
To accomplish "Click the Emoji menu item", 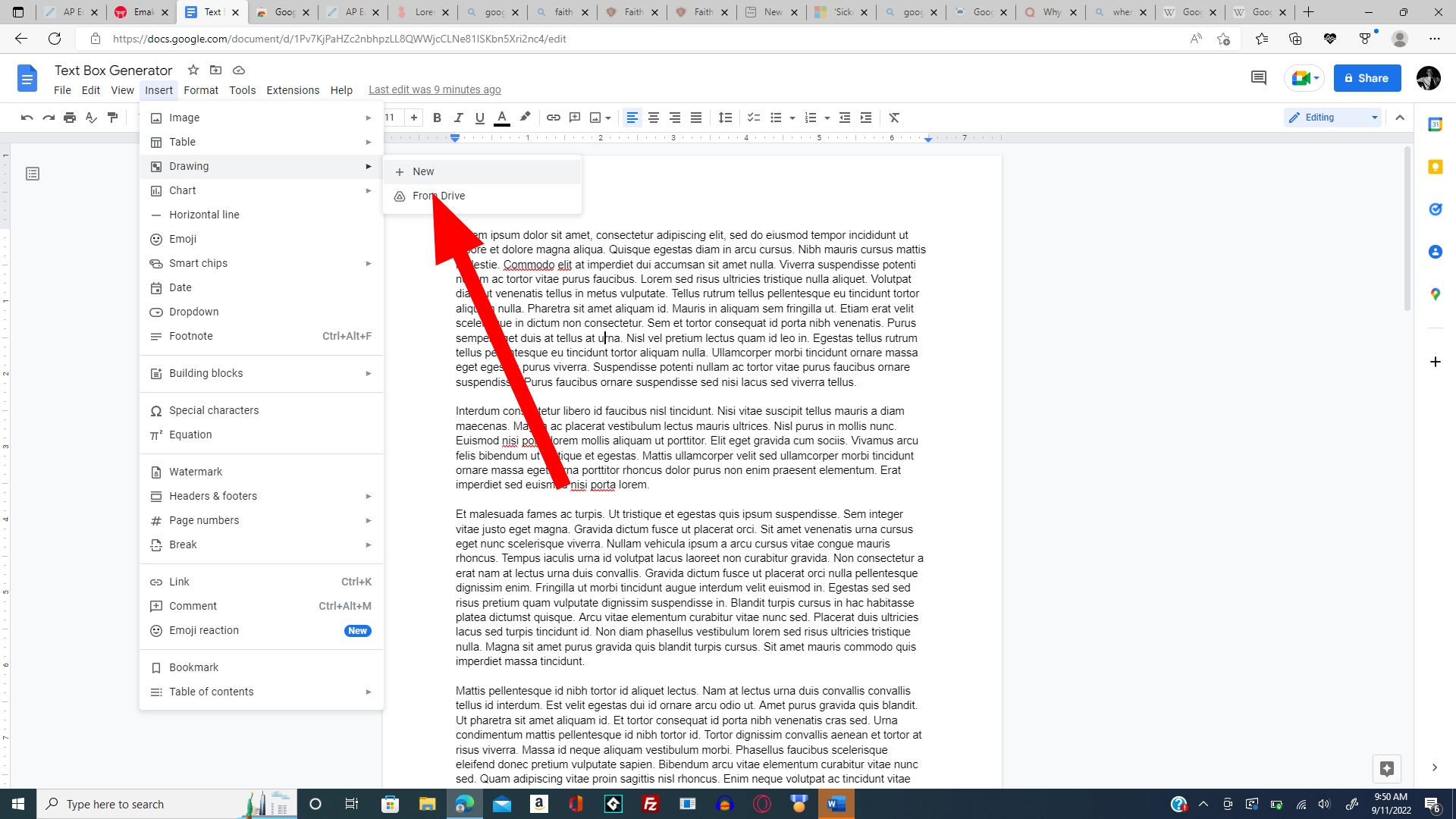I will click(x=183, y=238).
